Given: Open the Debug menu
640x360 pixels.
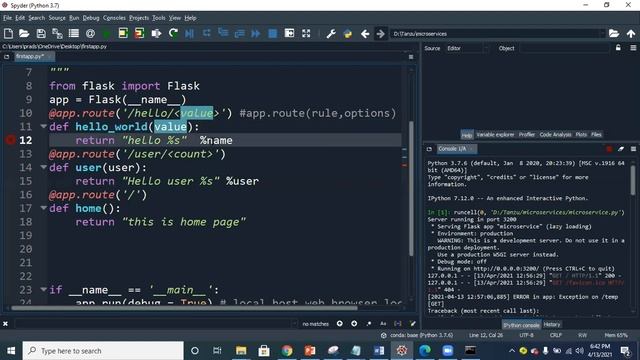Looking at the screenshot, I should 91,18.
